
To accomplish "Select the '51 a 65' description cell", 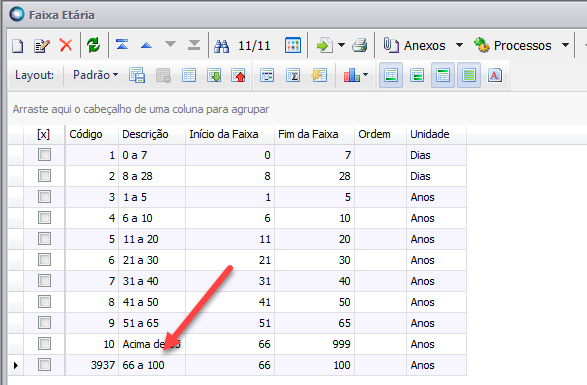I will click(x=152, y=323).
